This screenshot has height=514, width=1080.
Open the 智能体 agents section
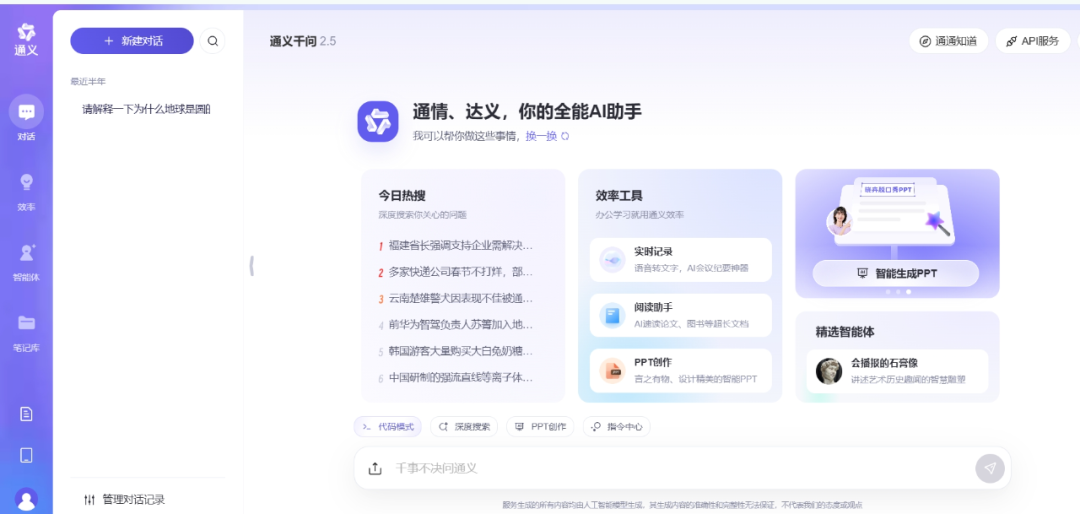(x=26, y=263)
